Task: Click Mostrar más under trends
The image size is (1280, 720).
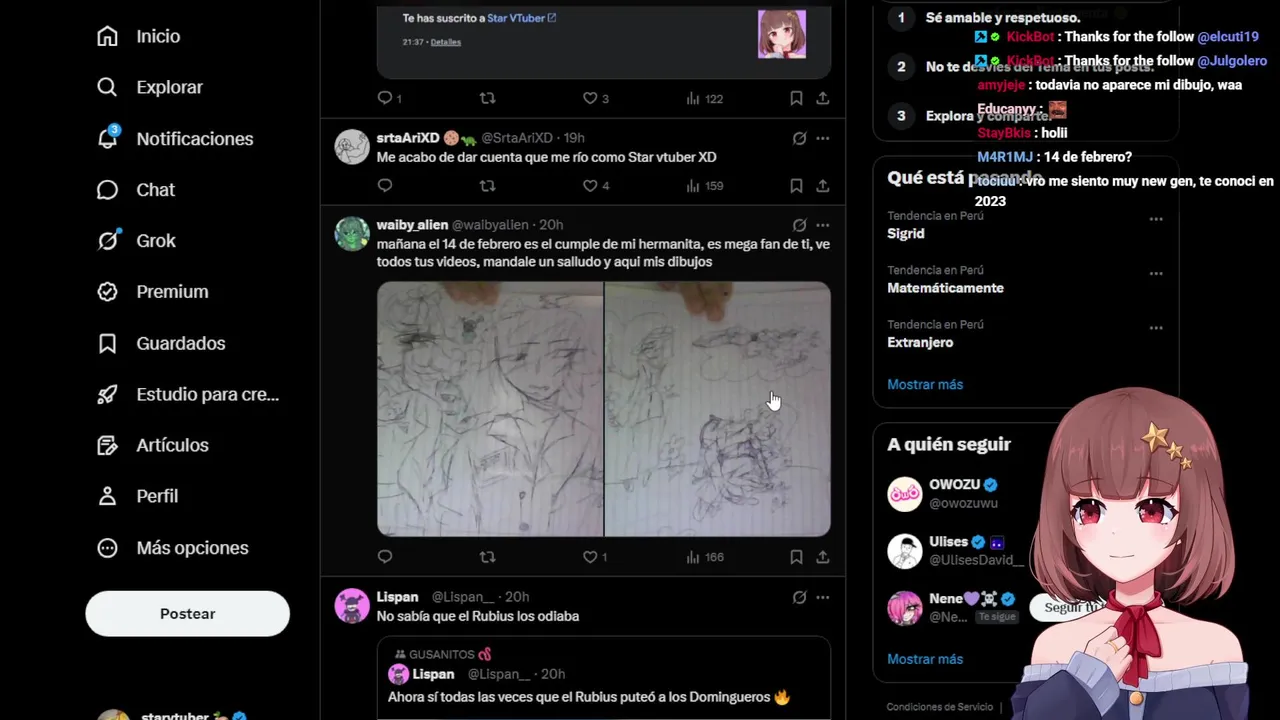Action: coord(925,384)
